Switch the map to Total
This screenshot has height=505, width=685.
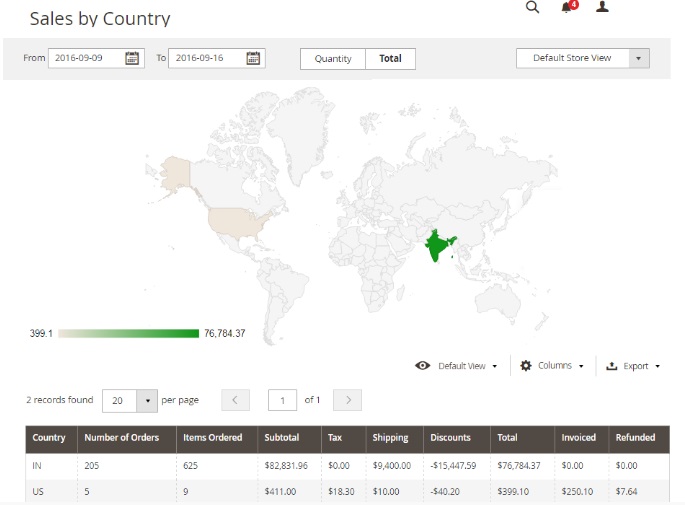point(390,59)
